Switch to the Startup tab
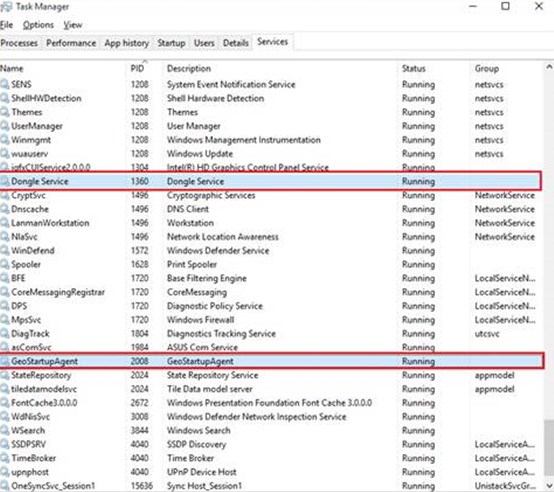554x492 pixels. (x=171, y=43)
